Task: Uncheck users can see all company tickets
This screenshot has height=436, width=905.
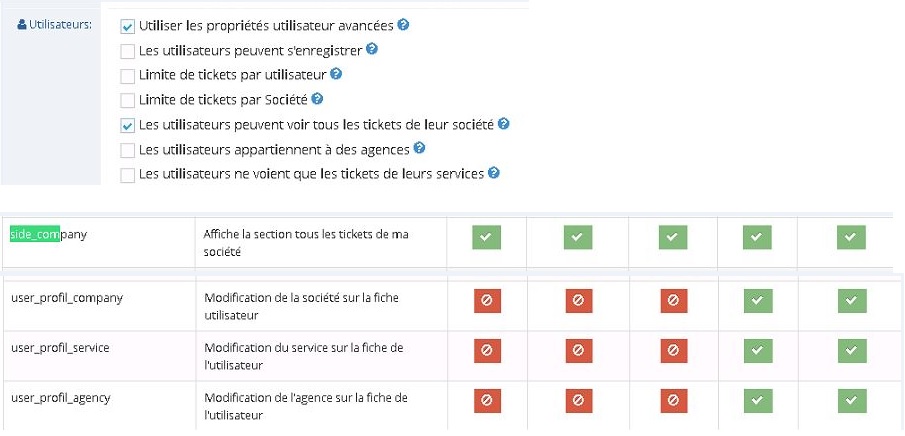Action: (x=127, y=125)
